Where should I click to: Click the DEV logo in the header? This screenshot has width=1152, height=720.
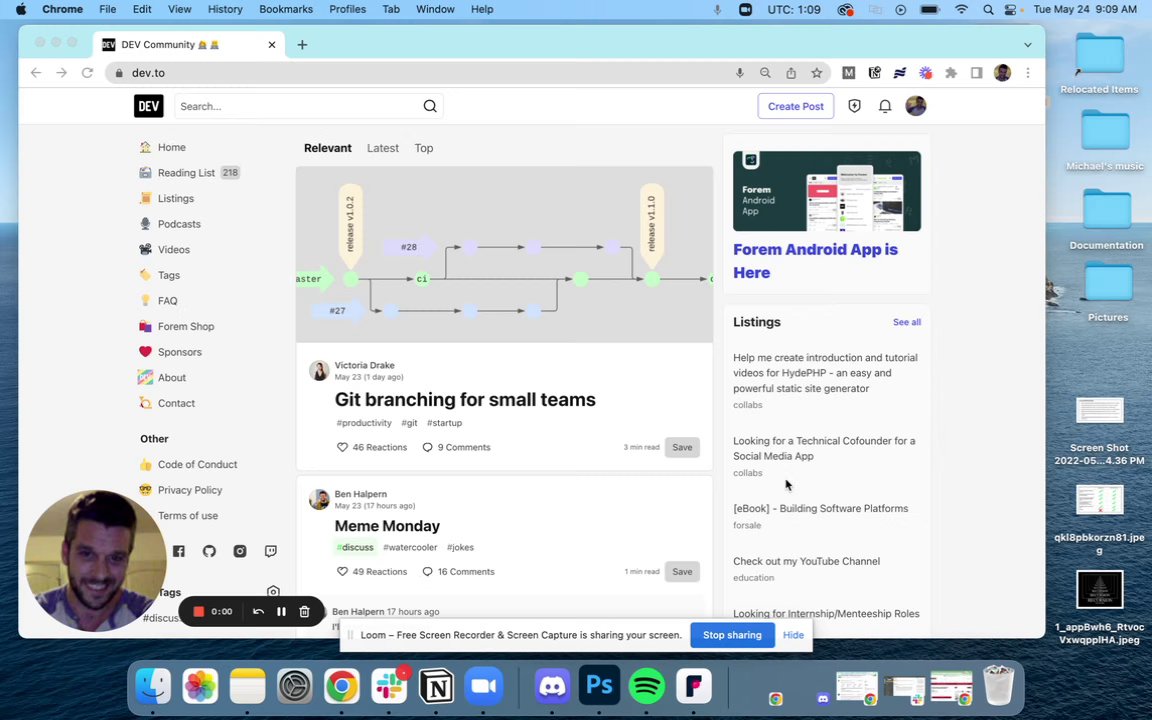click(148, 106)
